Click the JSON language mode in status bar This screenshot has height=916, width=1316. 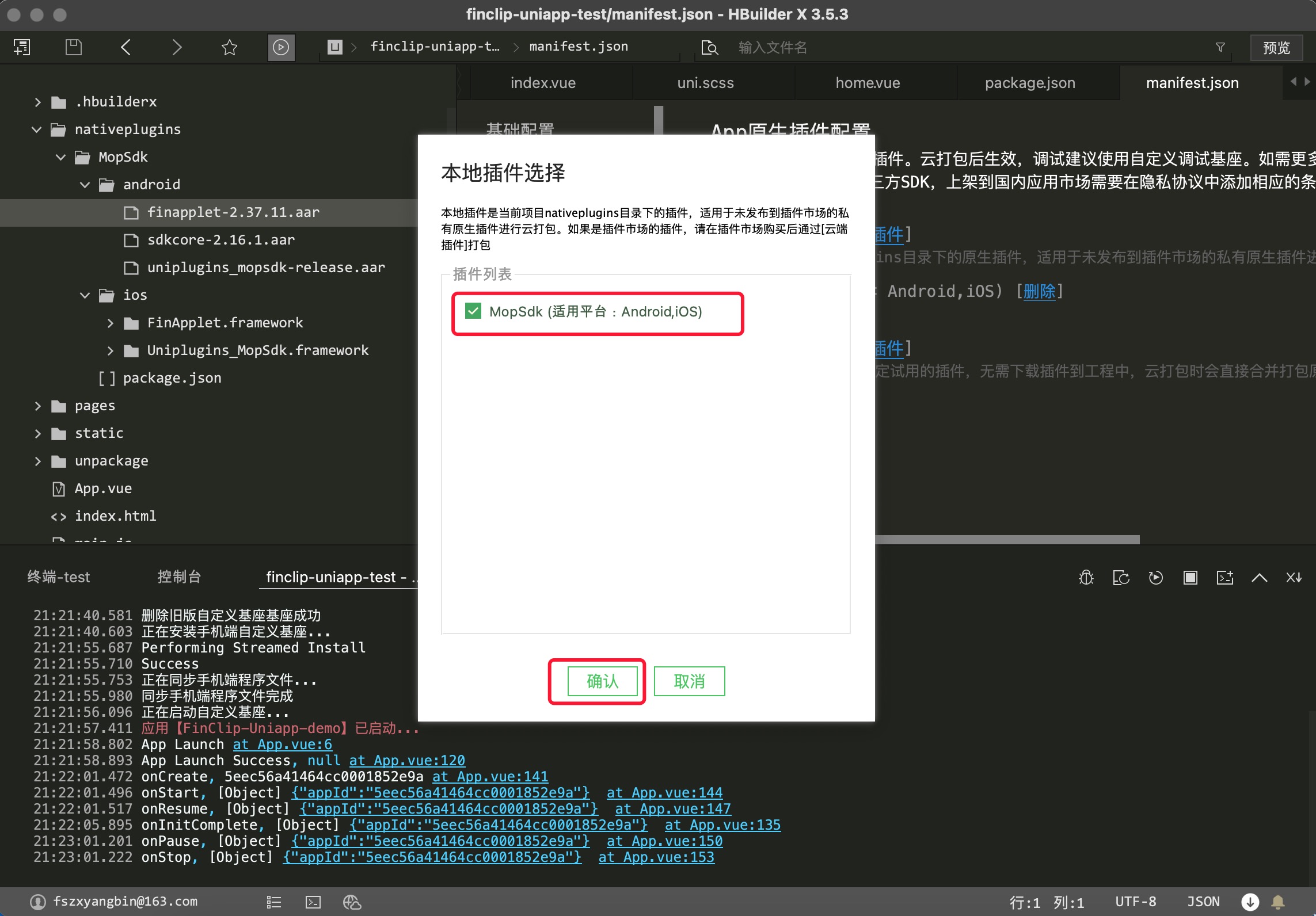click(x=1203, y=902)
